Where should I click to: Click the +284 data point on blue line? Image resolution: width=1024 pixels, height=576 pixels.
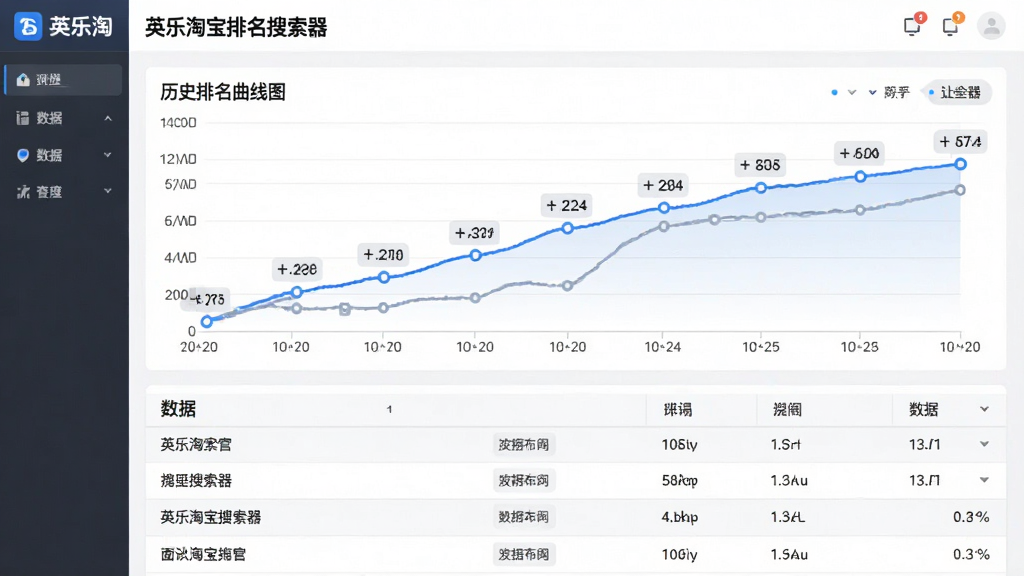[664, 208]
